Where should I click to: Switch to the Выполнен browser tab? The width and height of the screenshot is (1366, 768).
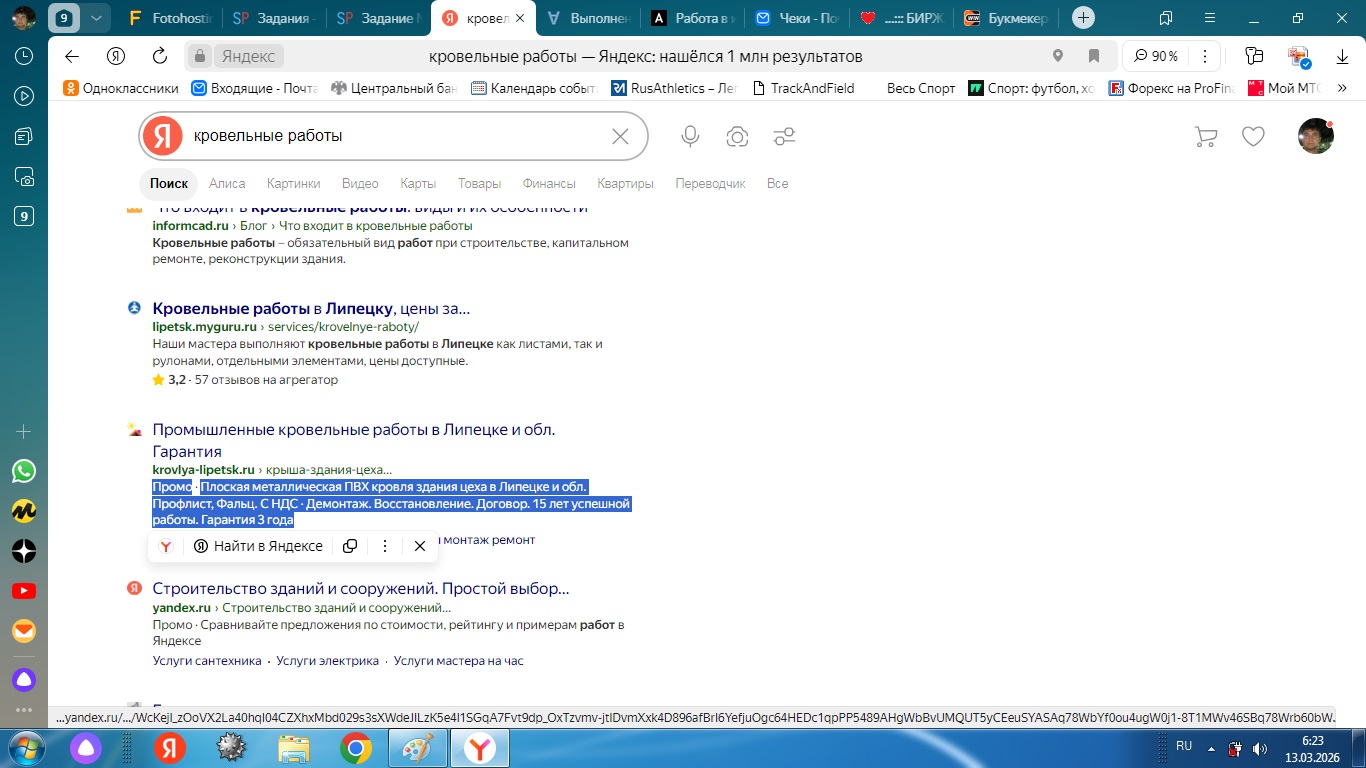point(587,18)
